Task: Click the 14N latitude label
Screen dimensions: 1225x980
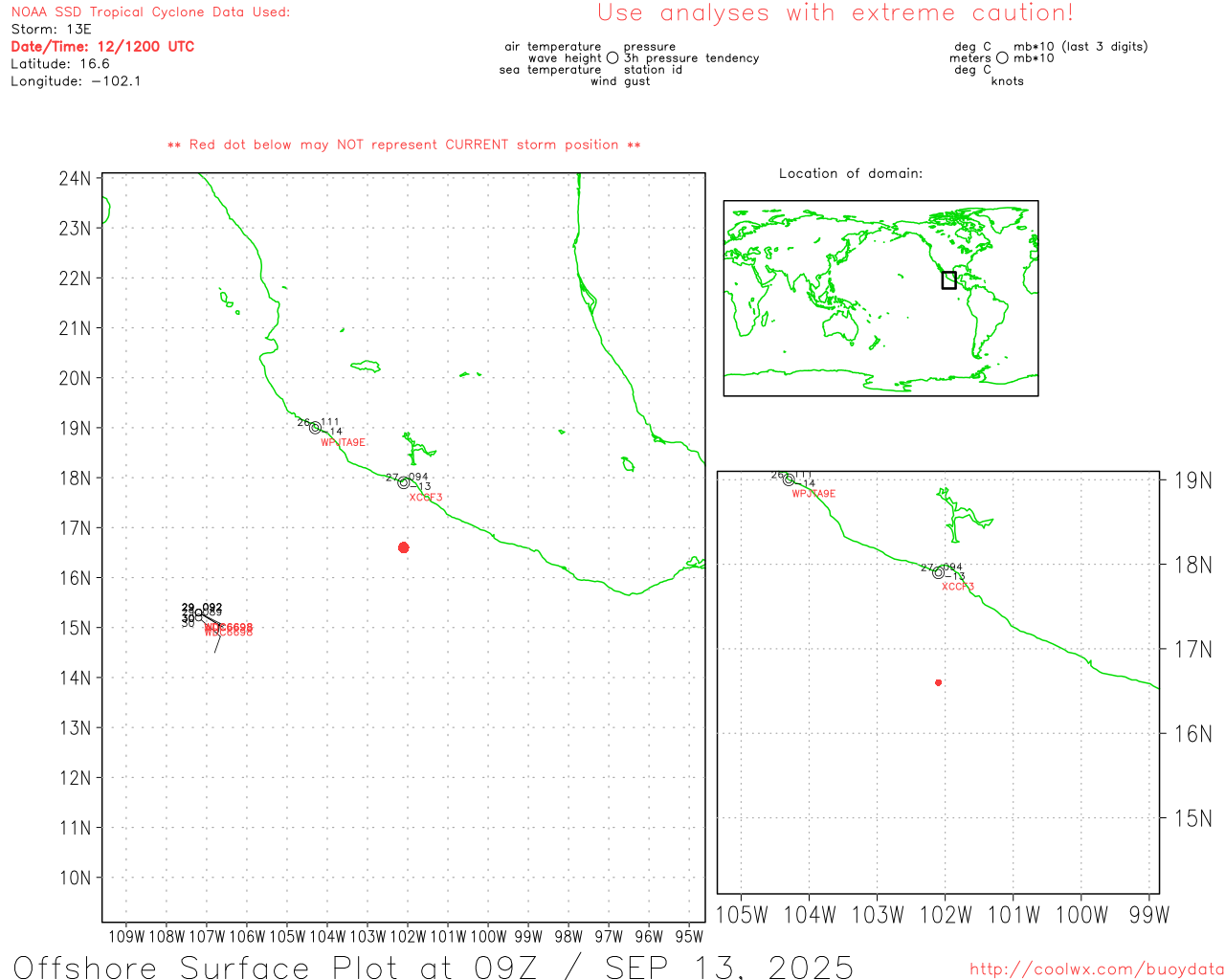Action: click(x=75, y=679)
